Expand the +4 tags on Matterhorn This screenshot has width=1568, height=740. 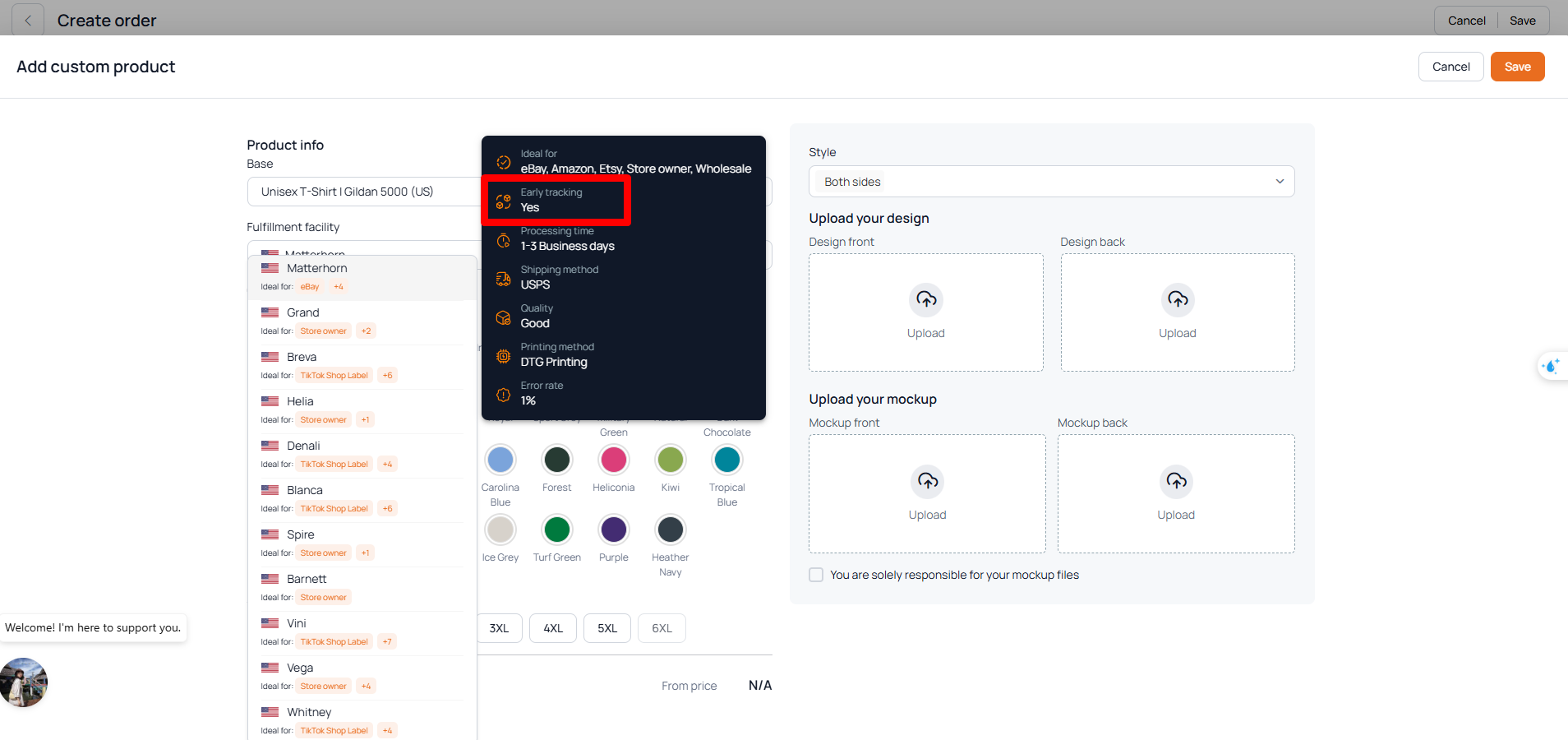click(x=339, y=287)
